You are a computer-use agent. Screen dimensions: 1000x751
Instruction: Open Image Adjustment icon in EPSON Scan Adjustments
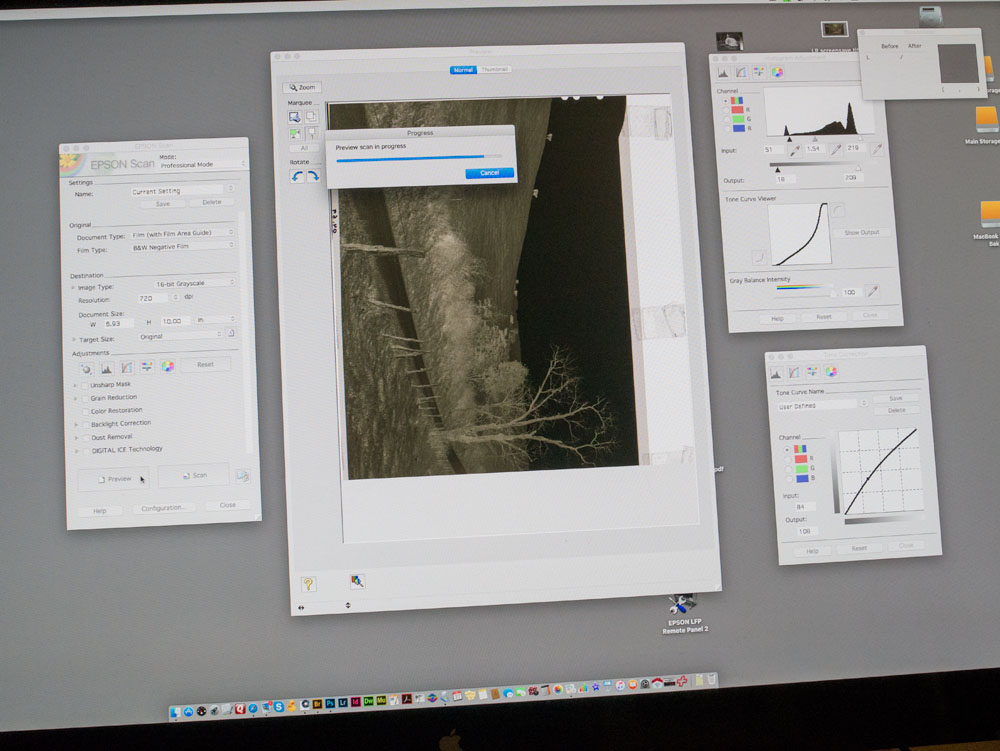[147, 367]
